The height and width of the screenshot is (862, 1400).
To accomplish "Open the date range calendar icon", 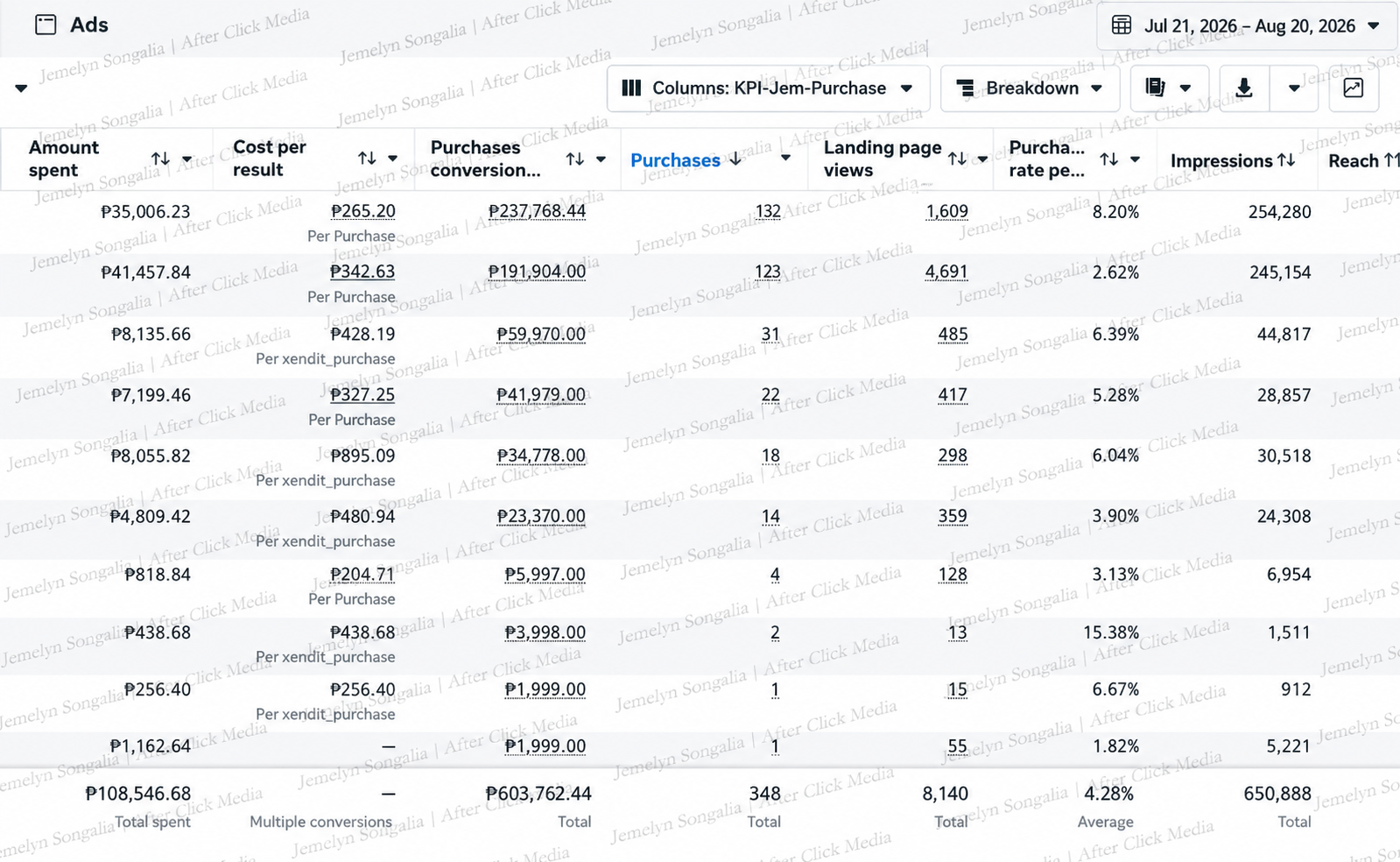I will pyautogui.click(x=1122, y=25).
